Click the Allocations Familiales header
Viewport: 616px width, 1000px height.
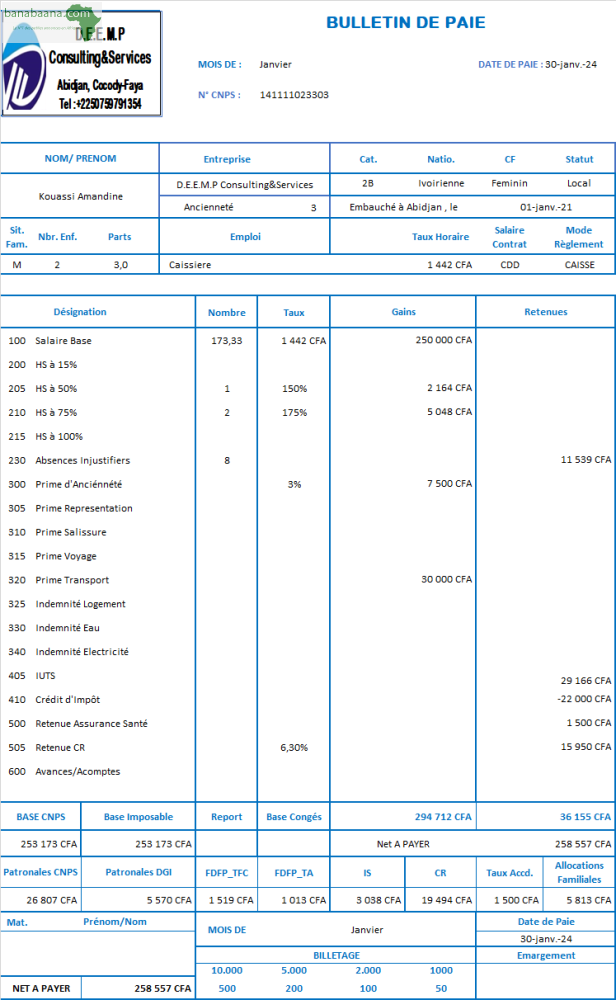coord(579,872)
